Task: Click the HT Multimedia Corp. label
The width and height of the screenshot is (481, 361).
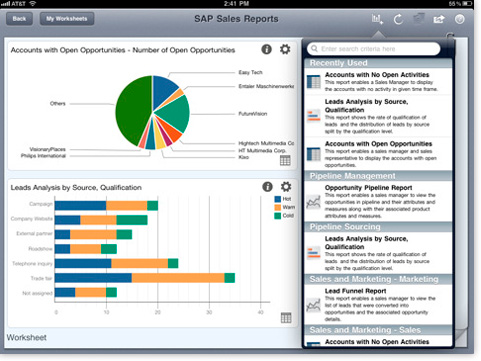Action: click(262, 150)
